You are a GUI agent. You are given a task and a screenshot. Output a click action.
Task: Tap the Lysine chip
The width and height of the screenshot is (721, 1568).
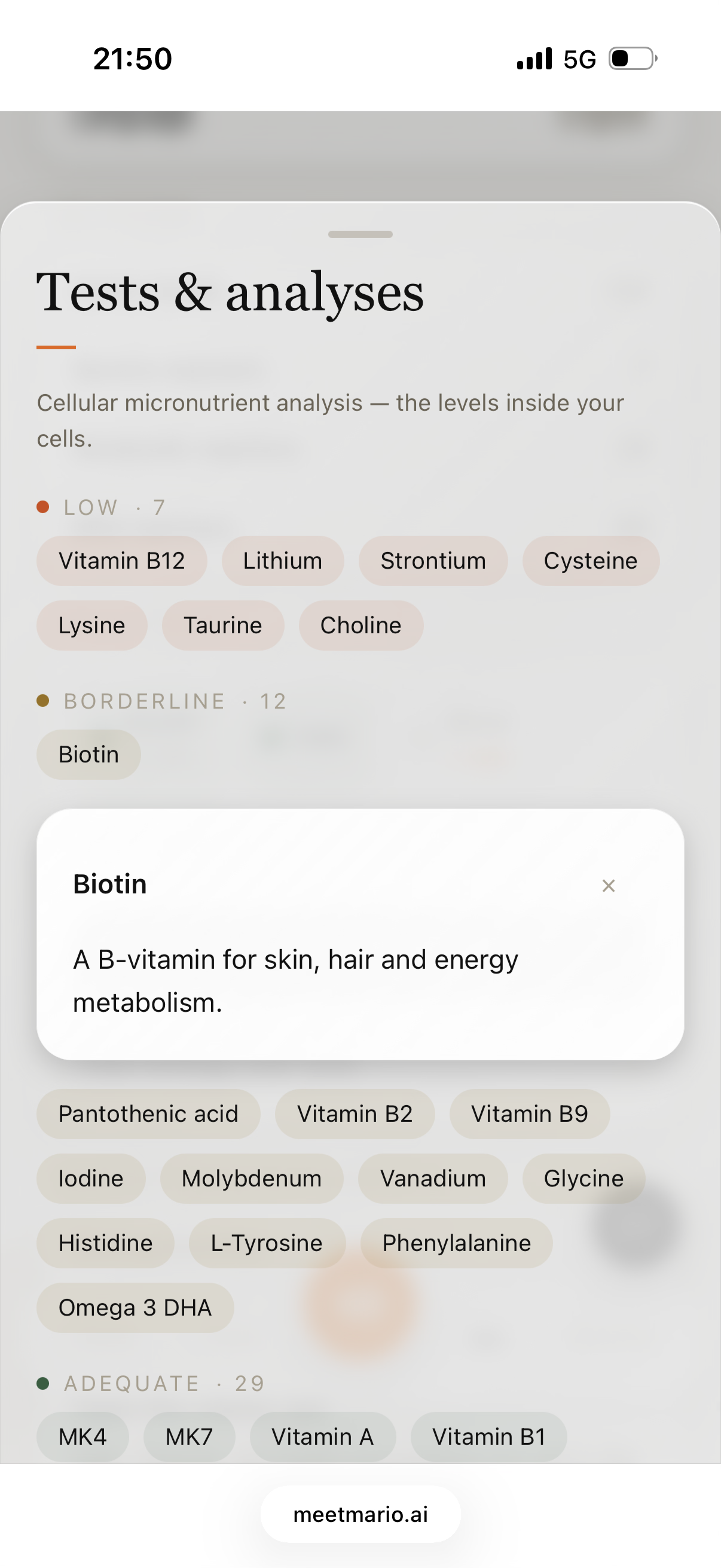(92, 625)
